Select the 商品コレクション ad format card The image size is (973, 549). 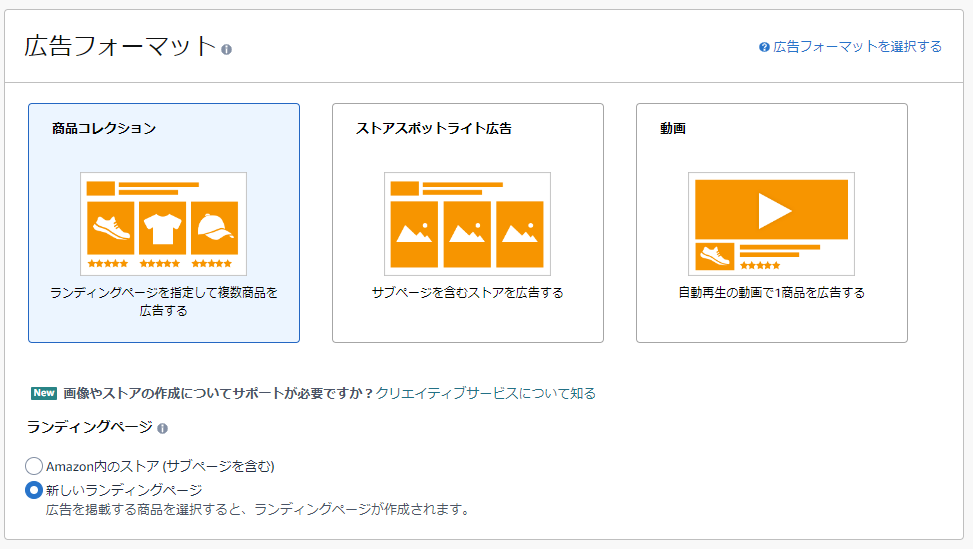[164, 223]
